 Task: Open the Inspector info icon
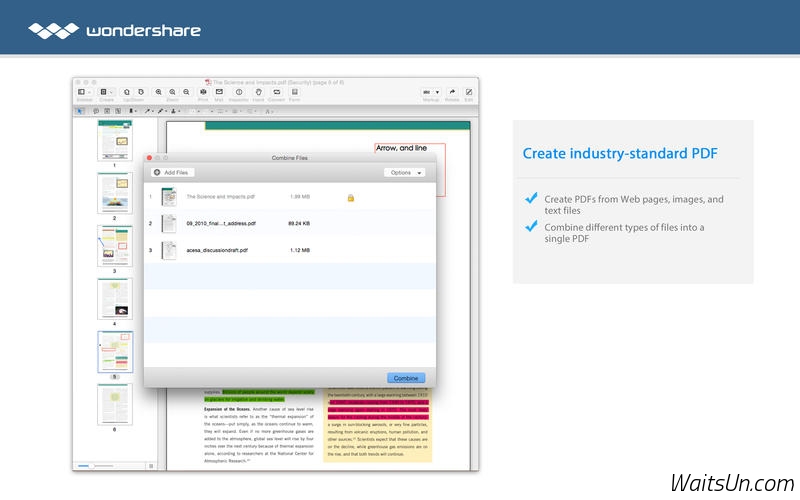(239, 92)
